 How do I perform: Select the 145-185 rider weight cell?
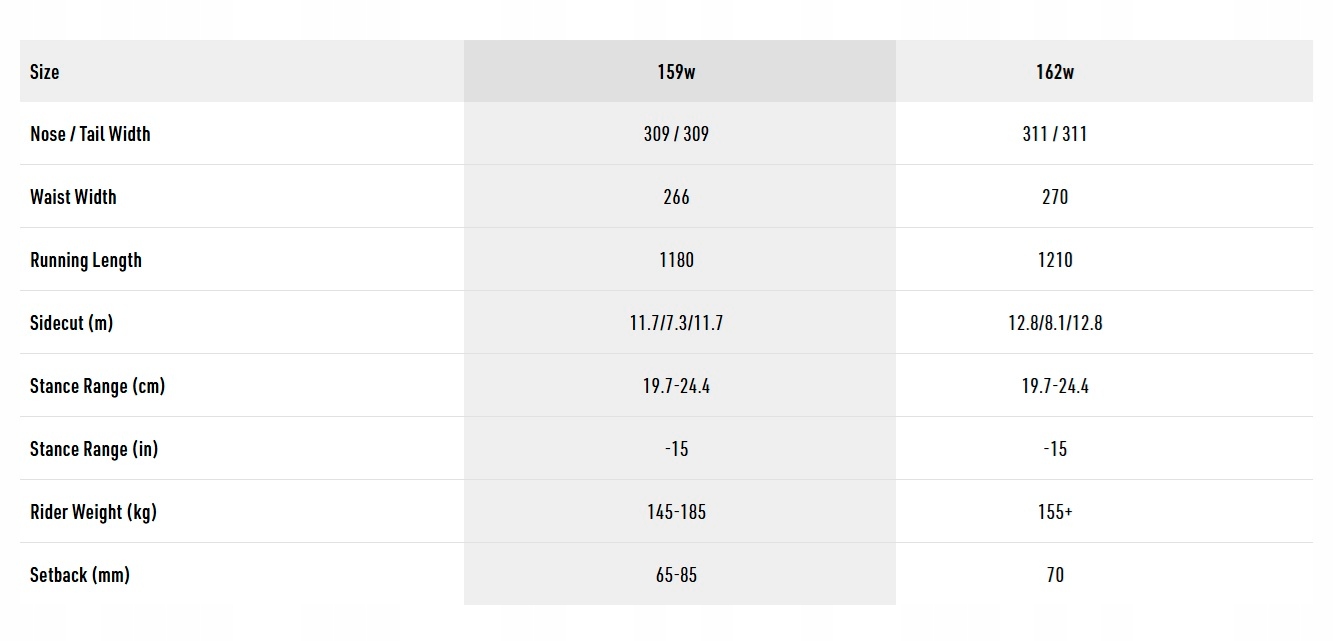pyautogui.click(x=677, y=512)
